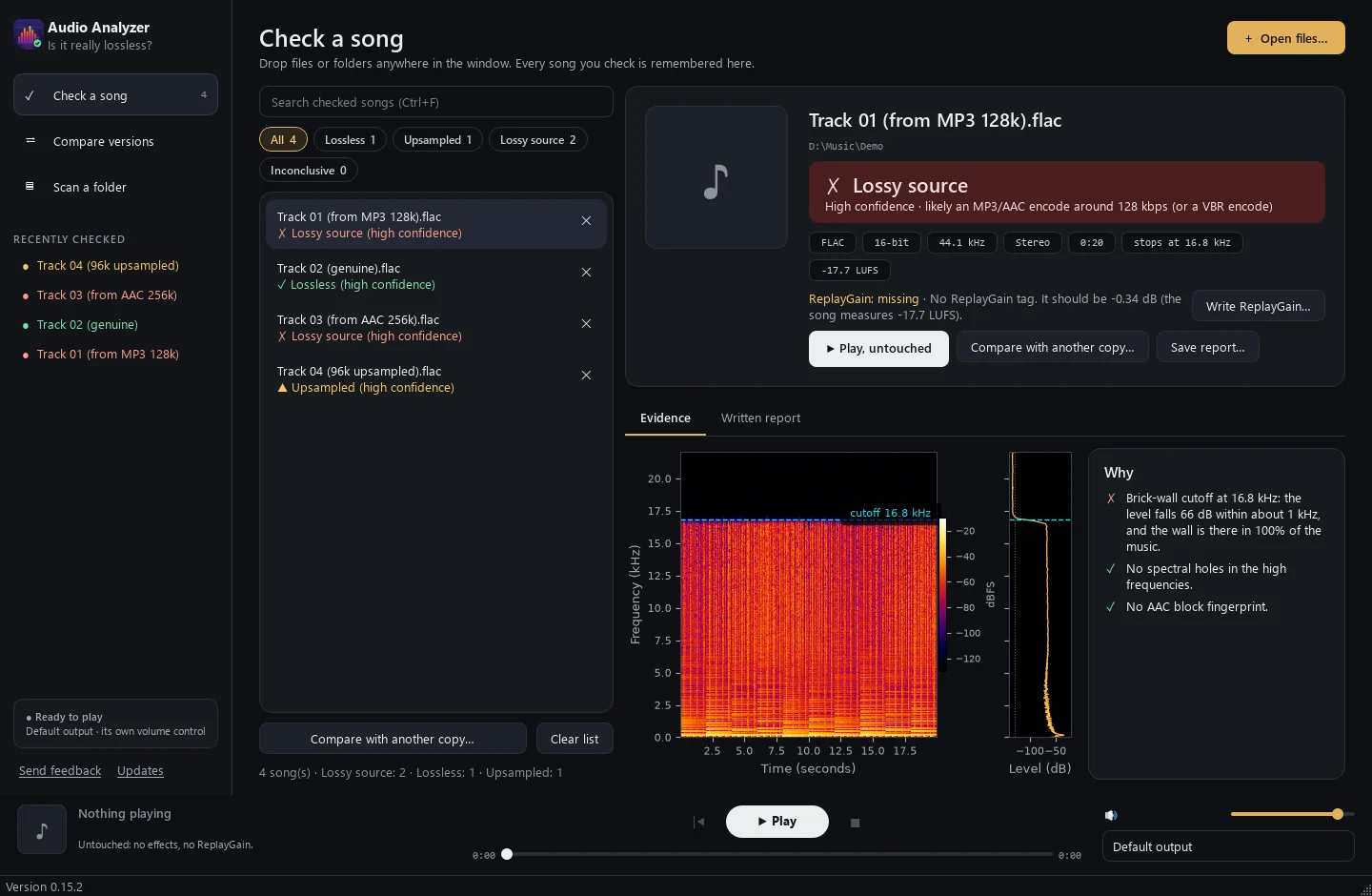The height and width of the screenshot is (896, 1372).
Task: Select Track 03 (from AAC 256k).flac row
Action: click(x=436, y=328)
